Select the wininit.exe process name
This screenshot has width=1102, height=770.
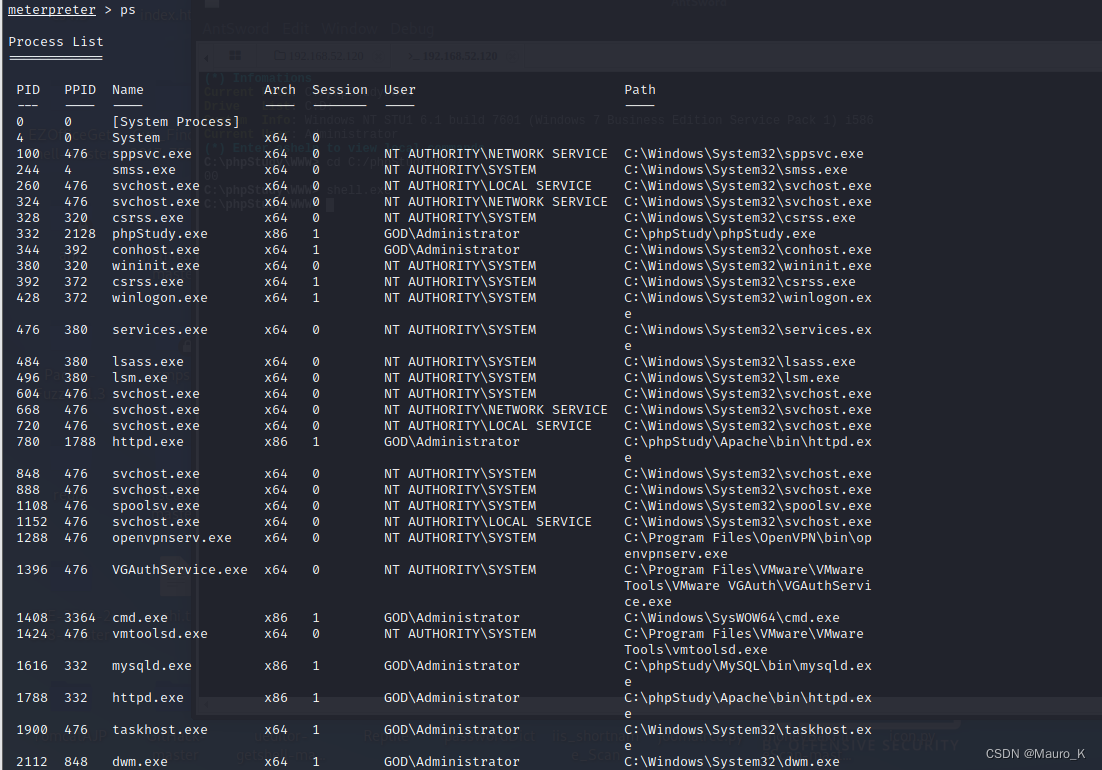click(x=156, y=266)
